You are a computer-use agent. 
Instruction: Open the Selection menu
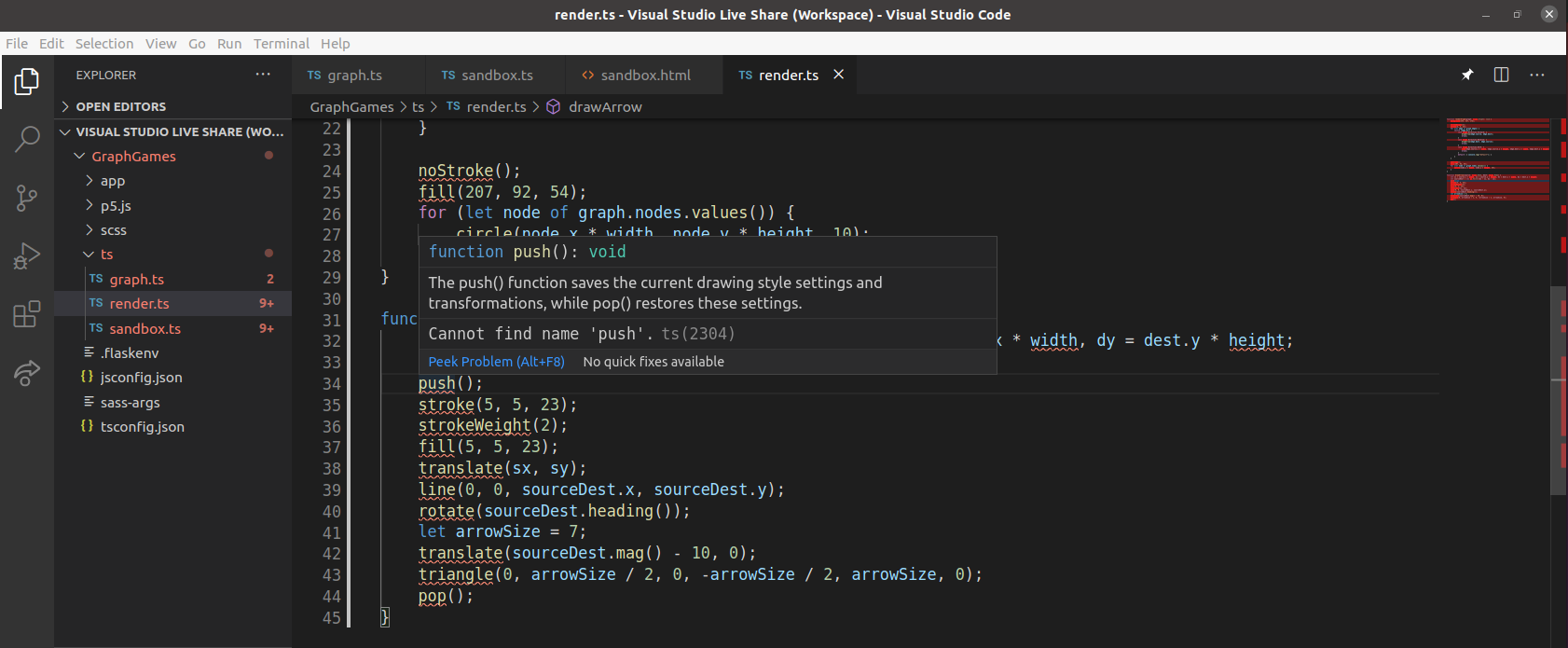coord(104,43)
